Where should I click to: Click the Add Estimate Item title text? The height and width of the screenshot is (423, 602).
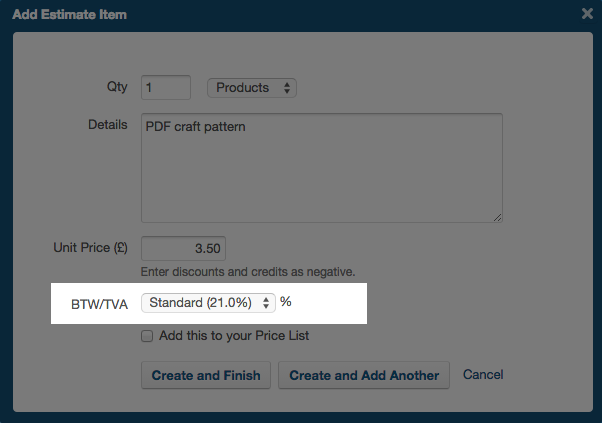70,15
